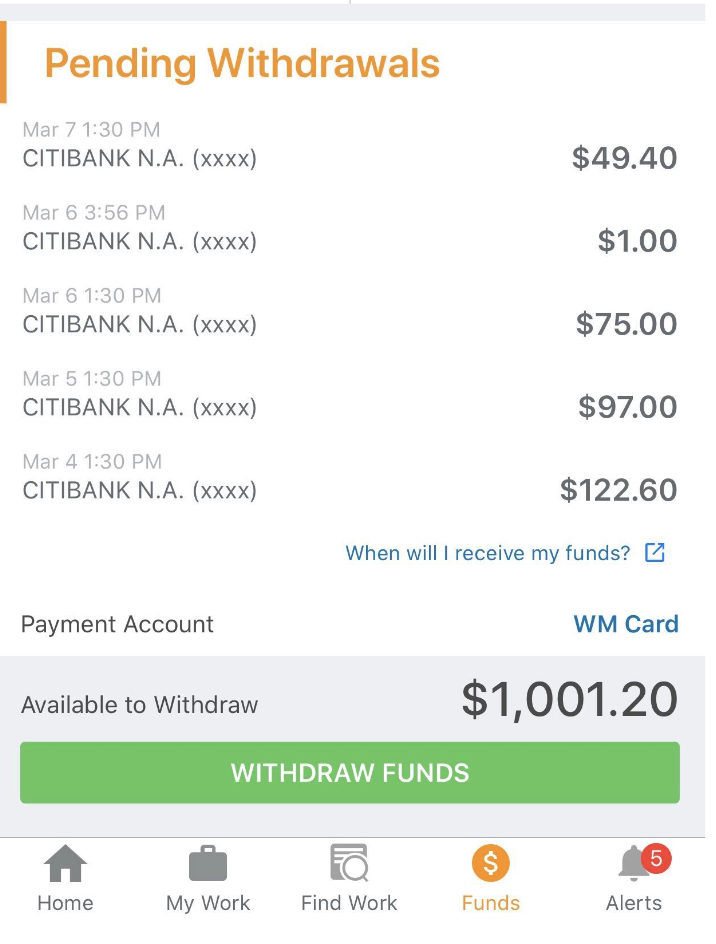
Task: Select the Mar 7 $49.40 withdrawal row
Action: [349, 146]
